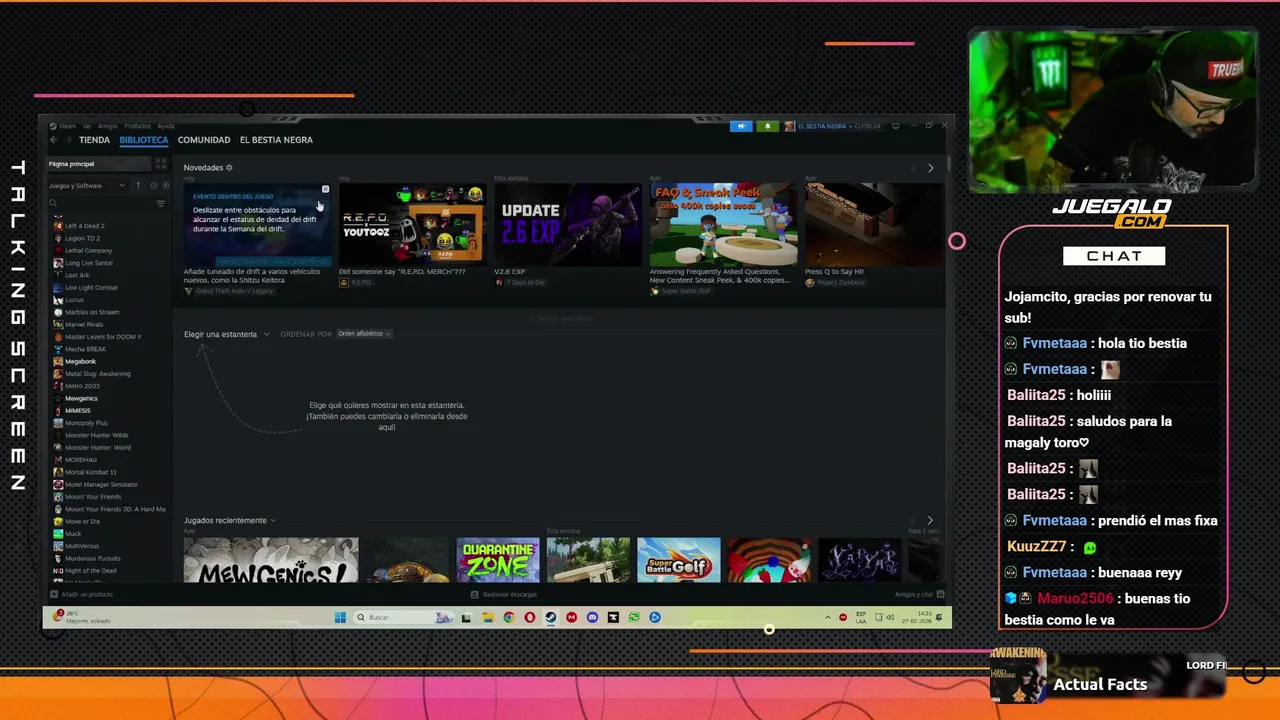
Task: Click Windows taskbar Buscar search box
Action: point(404,617)
